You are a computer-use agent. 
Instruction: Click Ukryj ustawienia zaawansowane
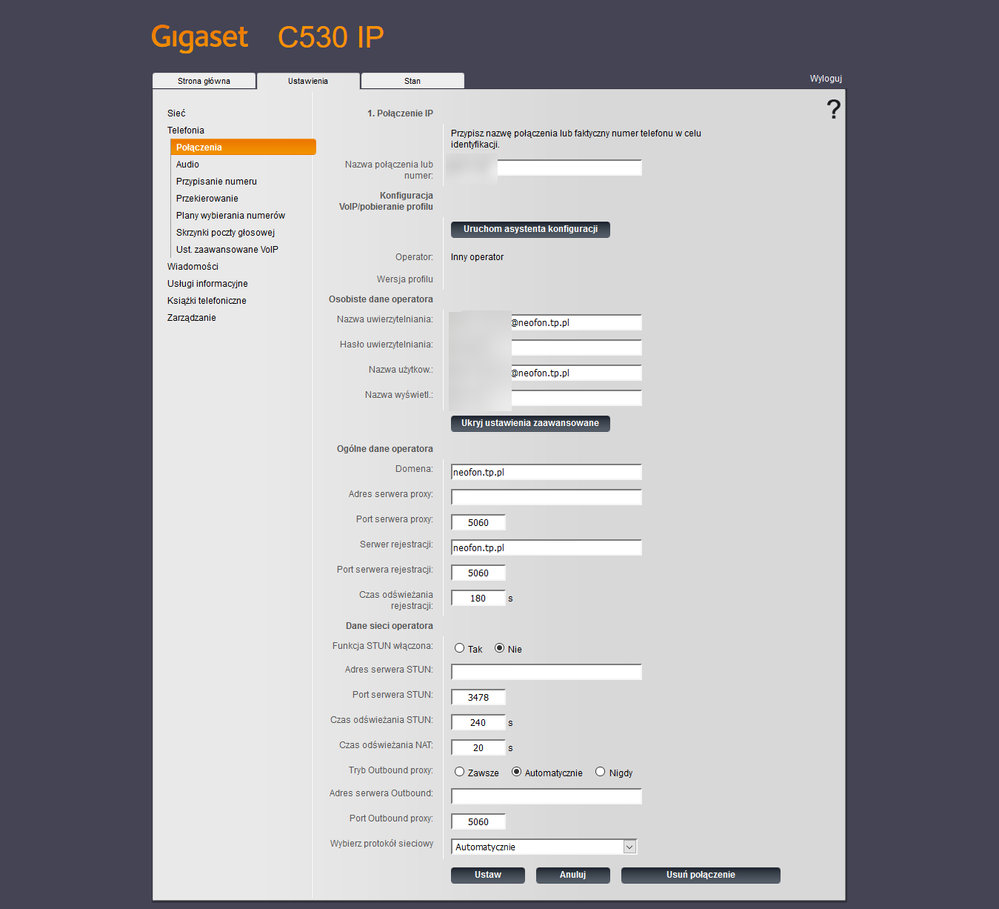coord(529,423)
